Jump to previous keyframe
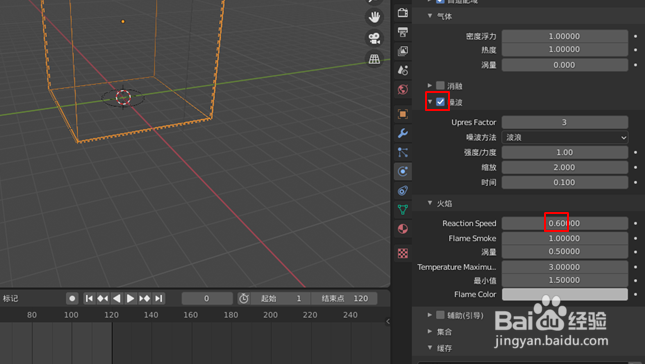645x364 pixels. tap(103, 298)
